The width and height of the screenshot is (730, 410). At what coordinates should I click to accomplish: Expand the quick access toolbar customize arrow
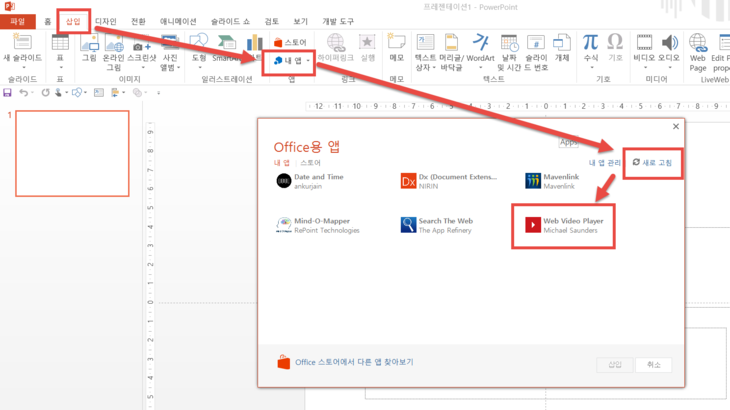[x=158, y=93]
